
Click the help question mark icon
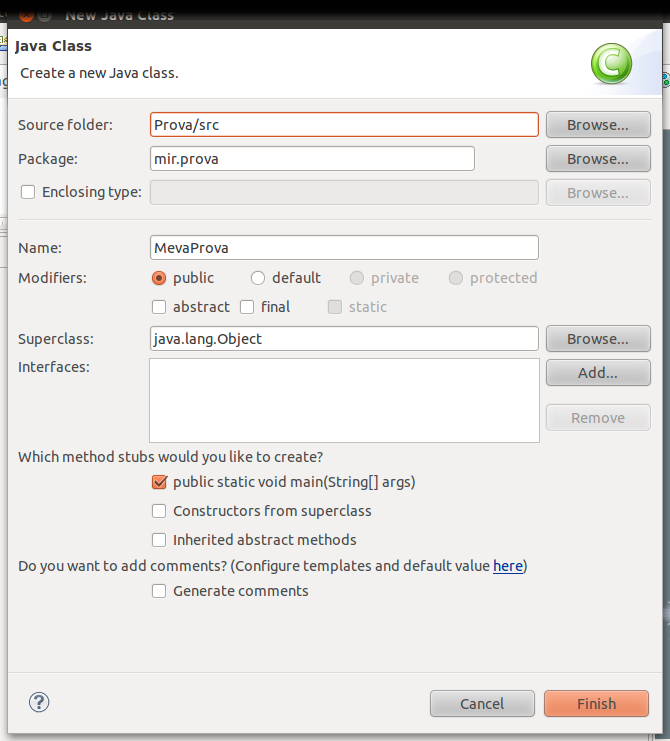pos(40,702)
